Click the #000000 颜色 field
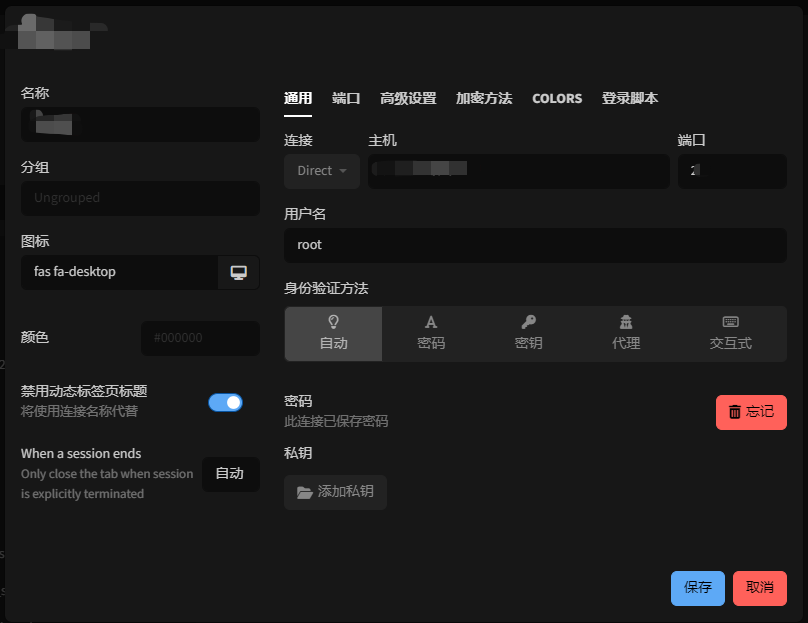This screenshot has width=808, height=623. click(200, 338)
